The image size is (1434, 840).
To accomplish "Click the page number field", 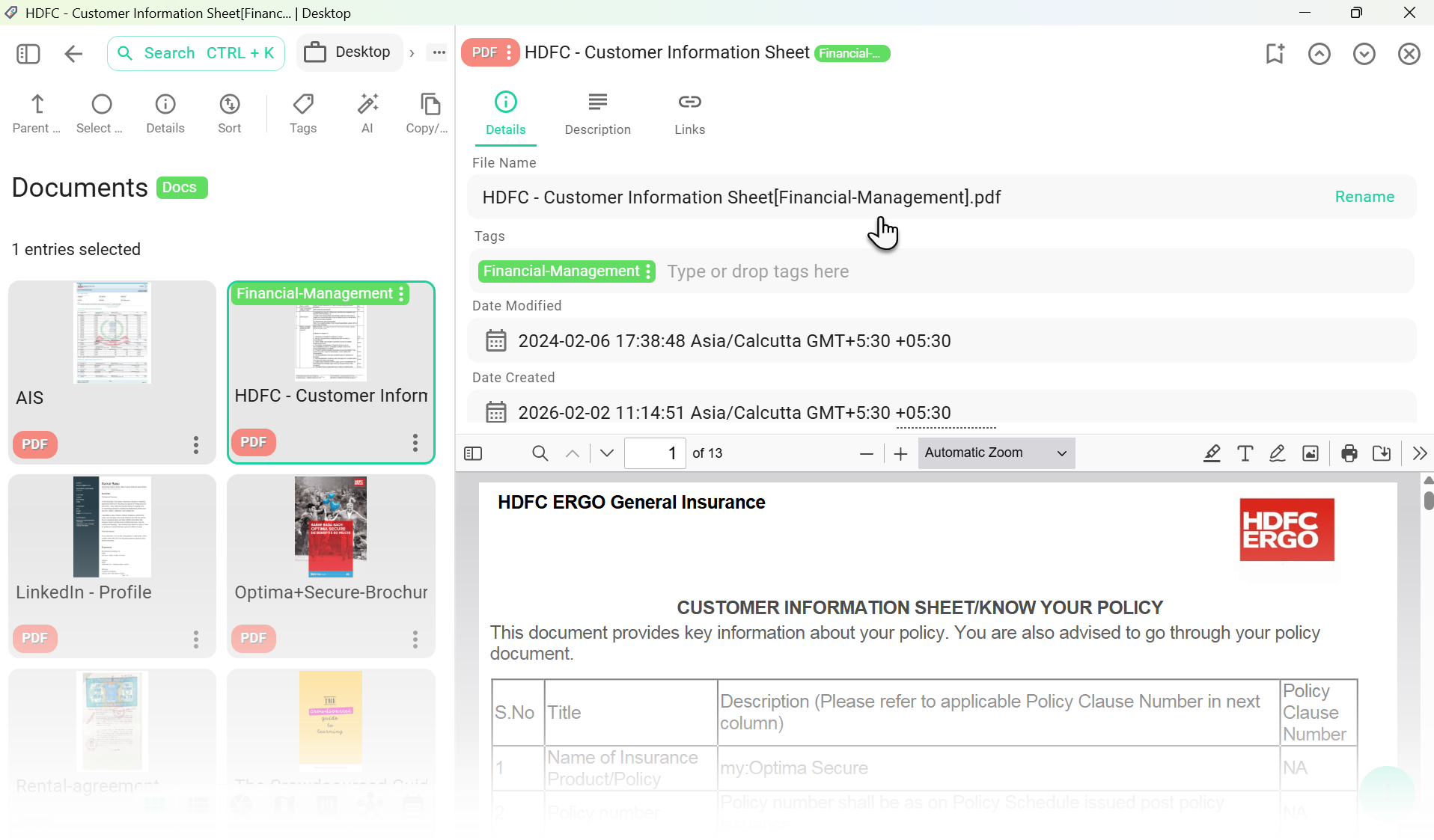I will point(655,453).
